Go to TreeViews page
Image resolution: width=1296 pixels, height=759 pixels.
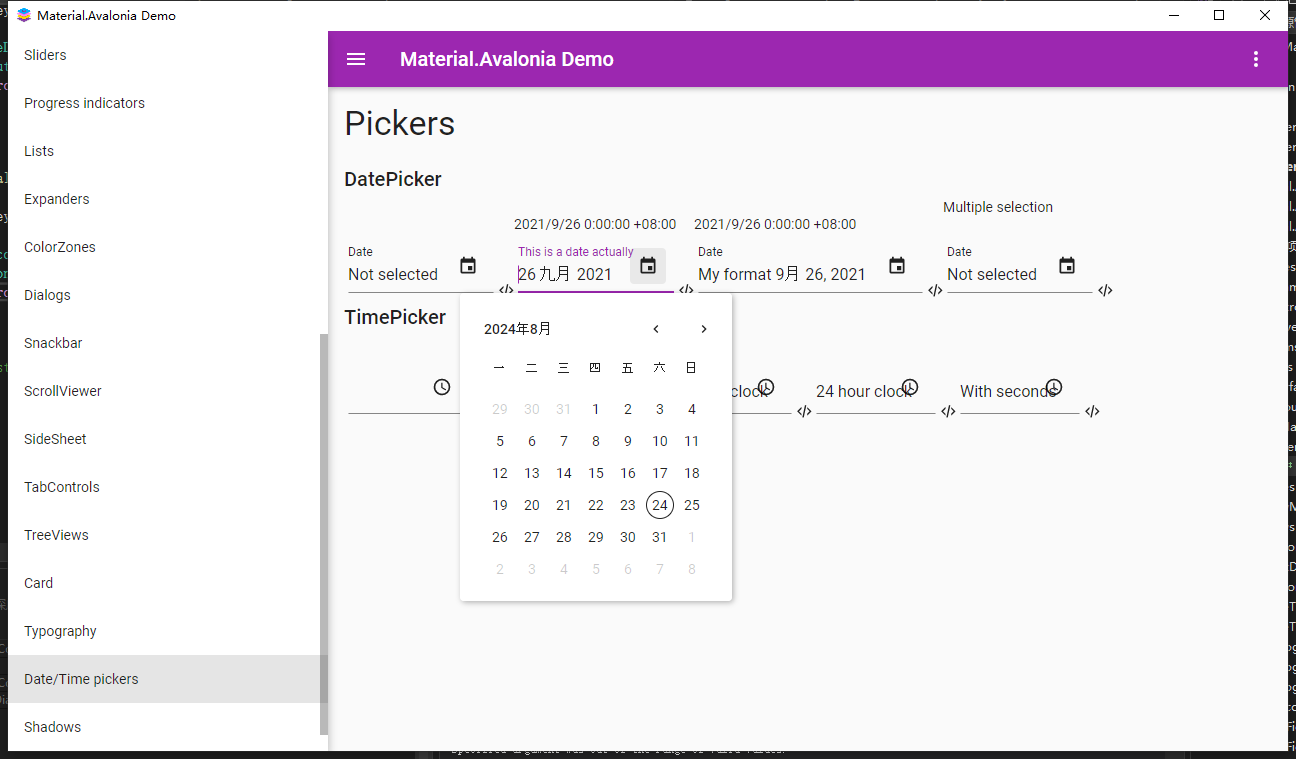(164, 535)
